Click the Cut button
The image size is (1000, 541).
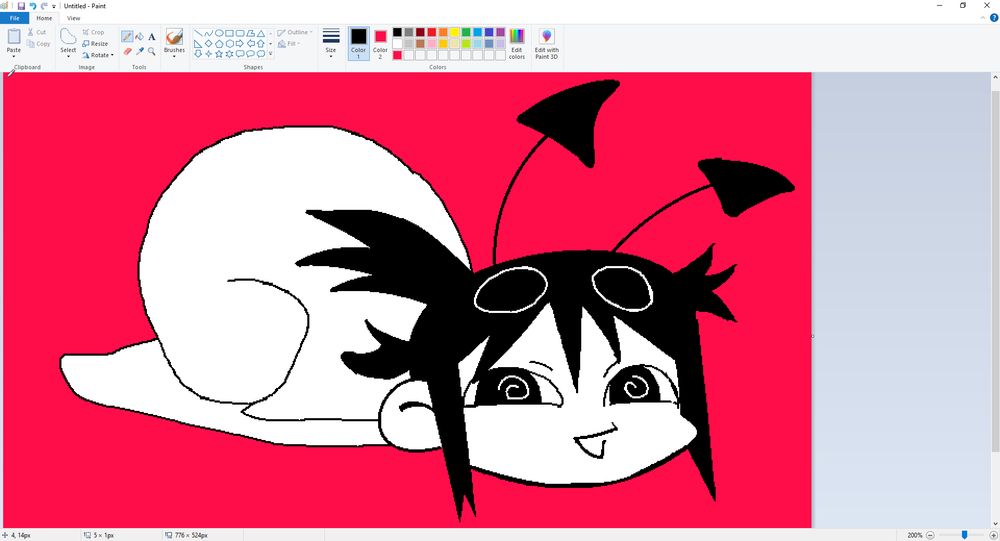coord(37,32)
